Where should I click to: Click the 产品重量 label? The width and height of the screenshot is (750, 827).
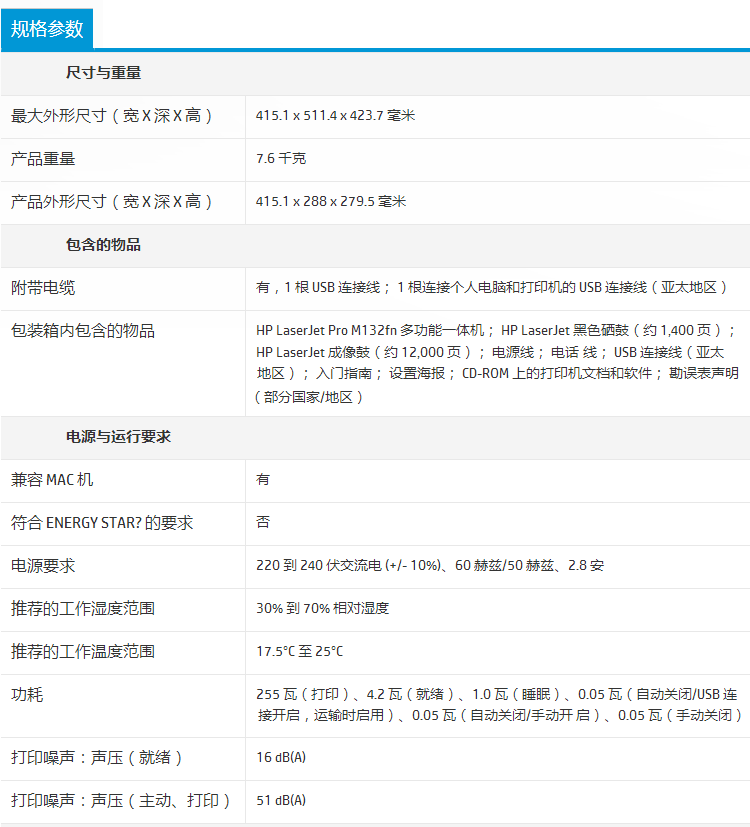(43, 159)
